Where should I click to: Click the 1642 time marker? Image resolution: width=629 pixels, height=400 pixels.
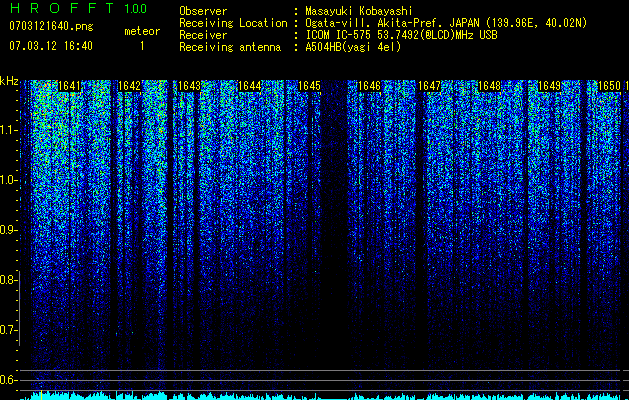pyautogui.click(x=130, y=86)
